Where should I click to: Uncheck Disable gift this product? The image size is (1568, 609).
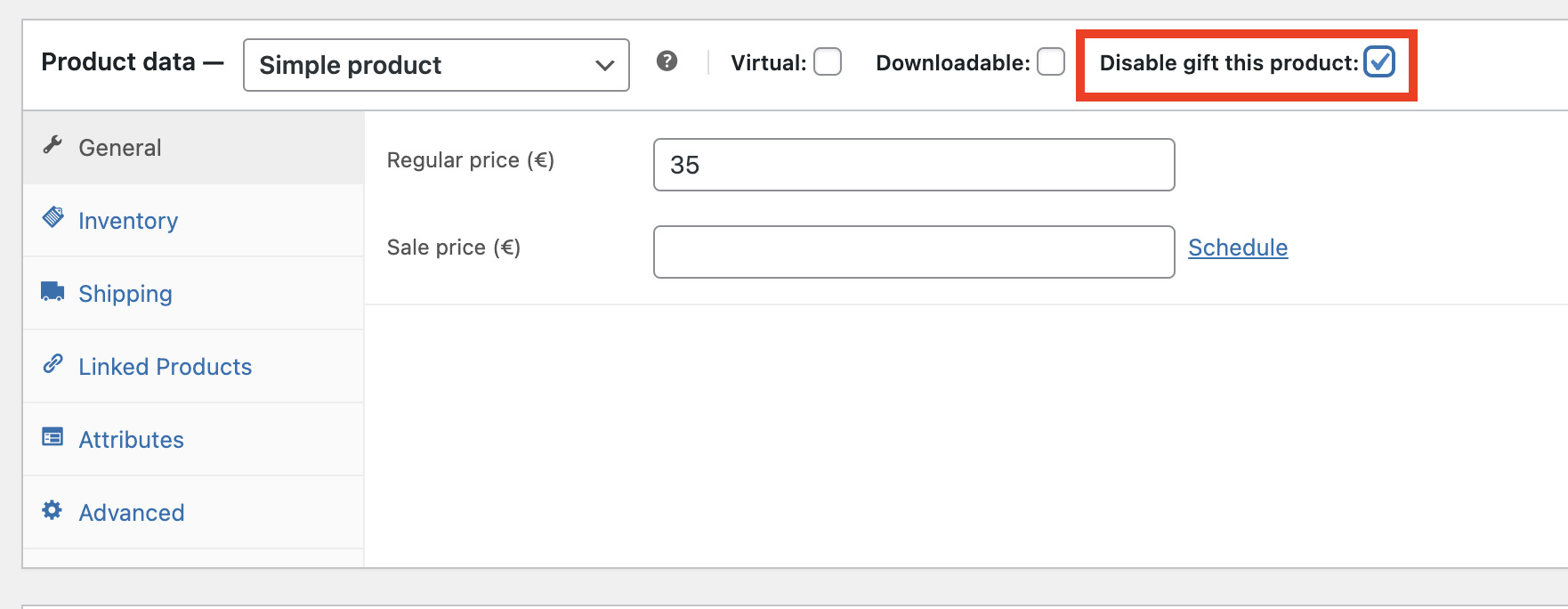point(1379,62)
